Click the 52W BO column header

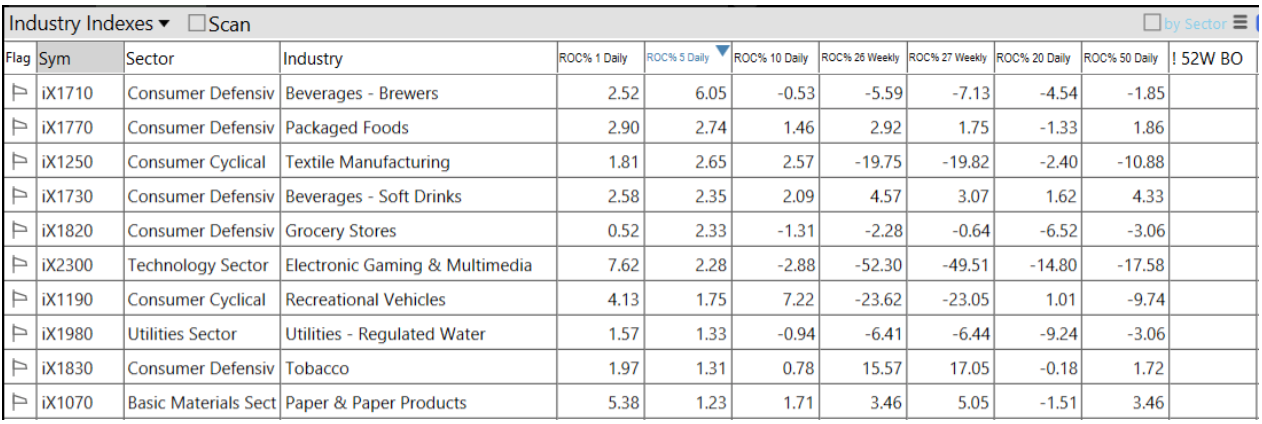pyautogui.click(x=1211, y=58)
